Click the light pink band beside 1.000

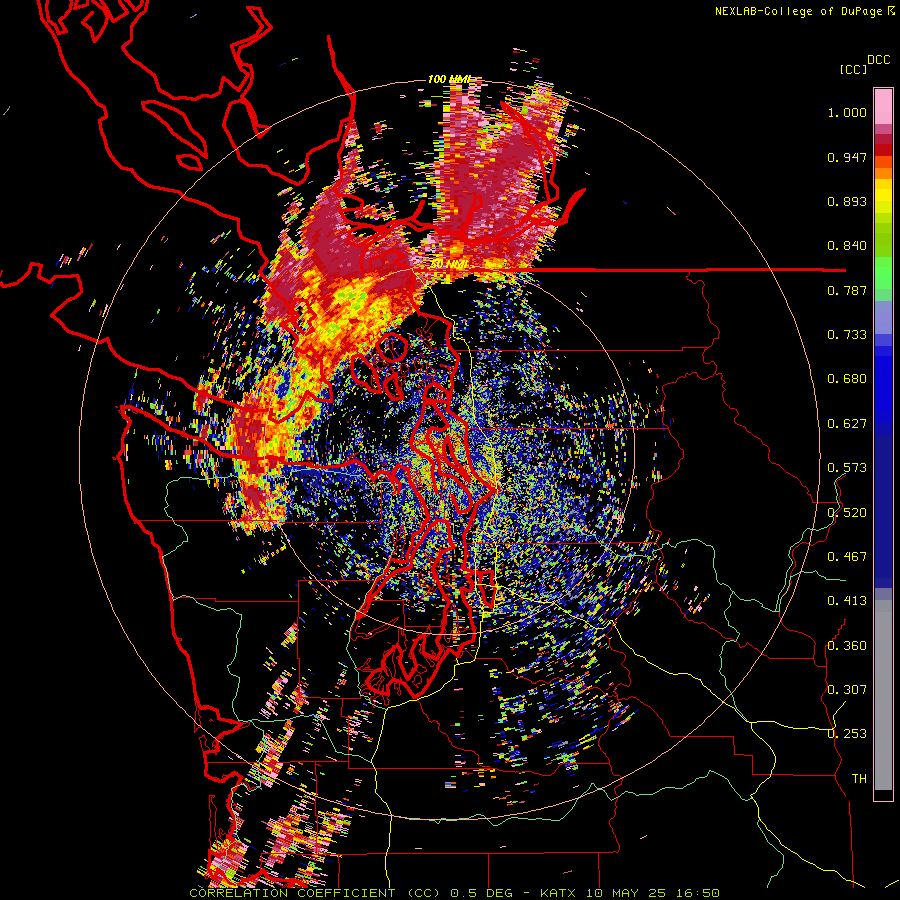click(883, 107)
